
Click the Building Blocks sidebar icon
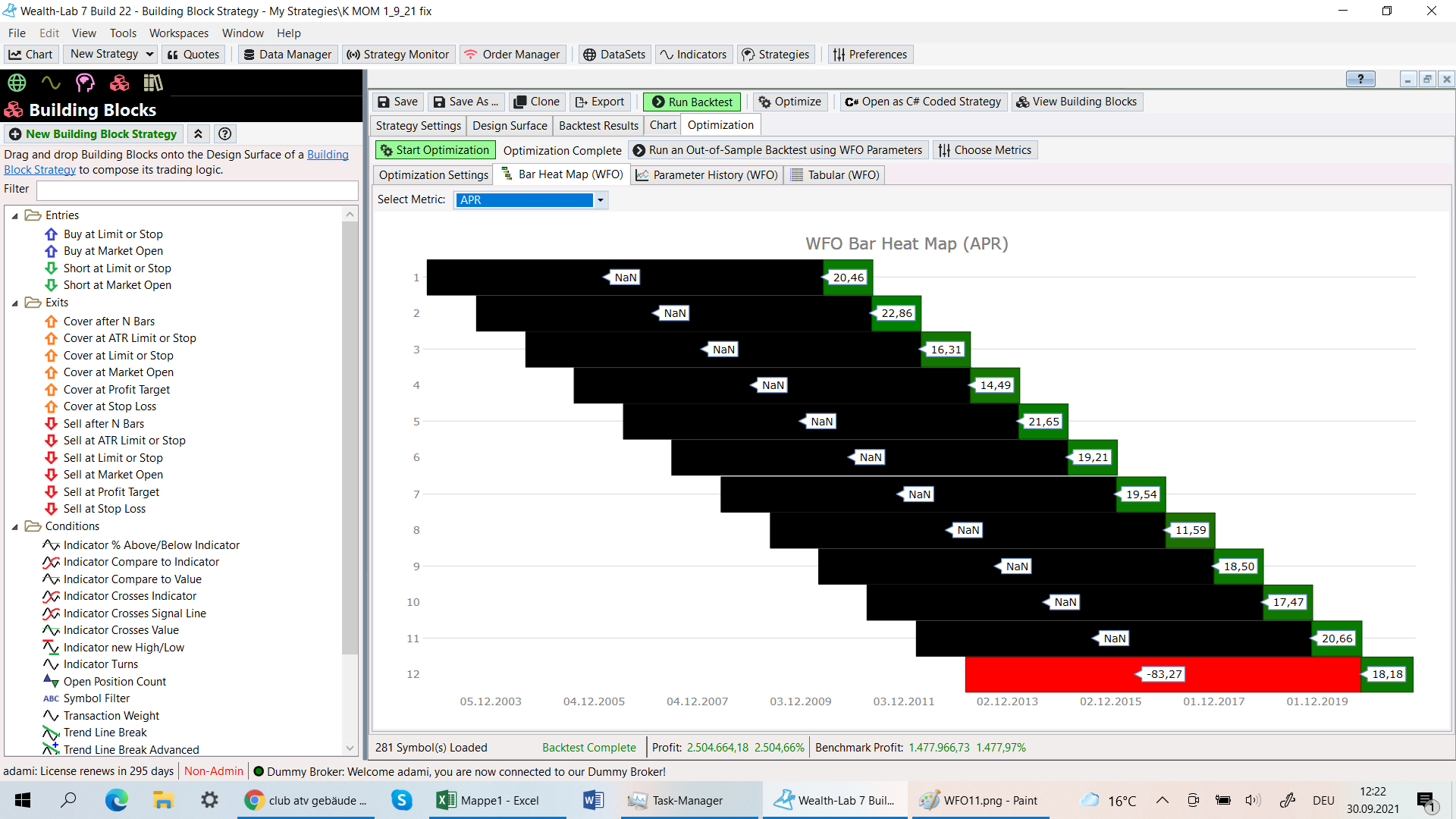pyautogui.click(x=119, y=83)
